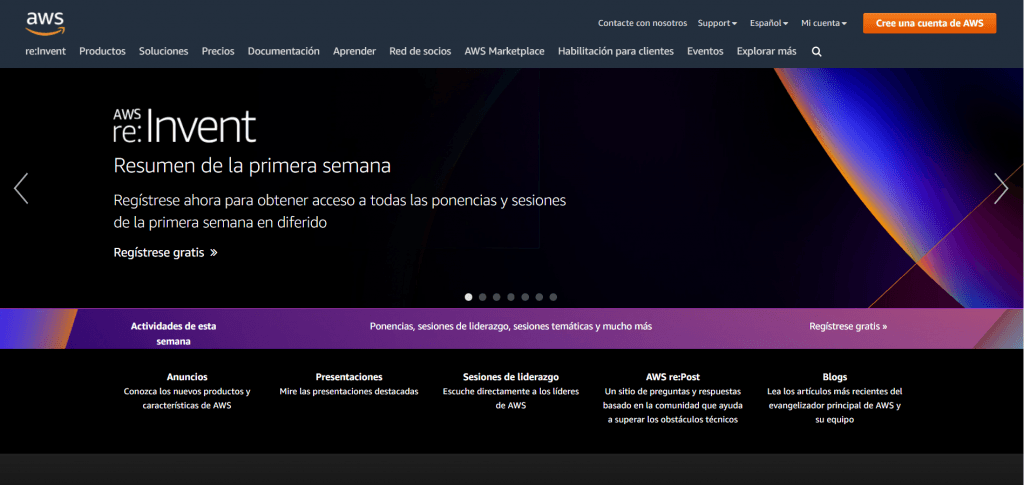Open Explorar más menu
1024x485 pixels.
[x=767, y=51]
